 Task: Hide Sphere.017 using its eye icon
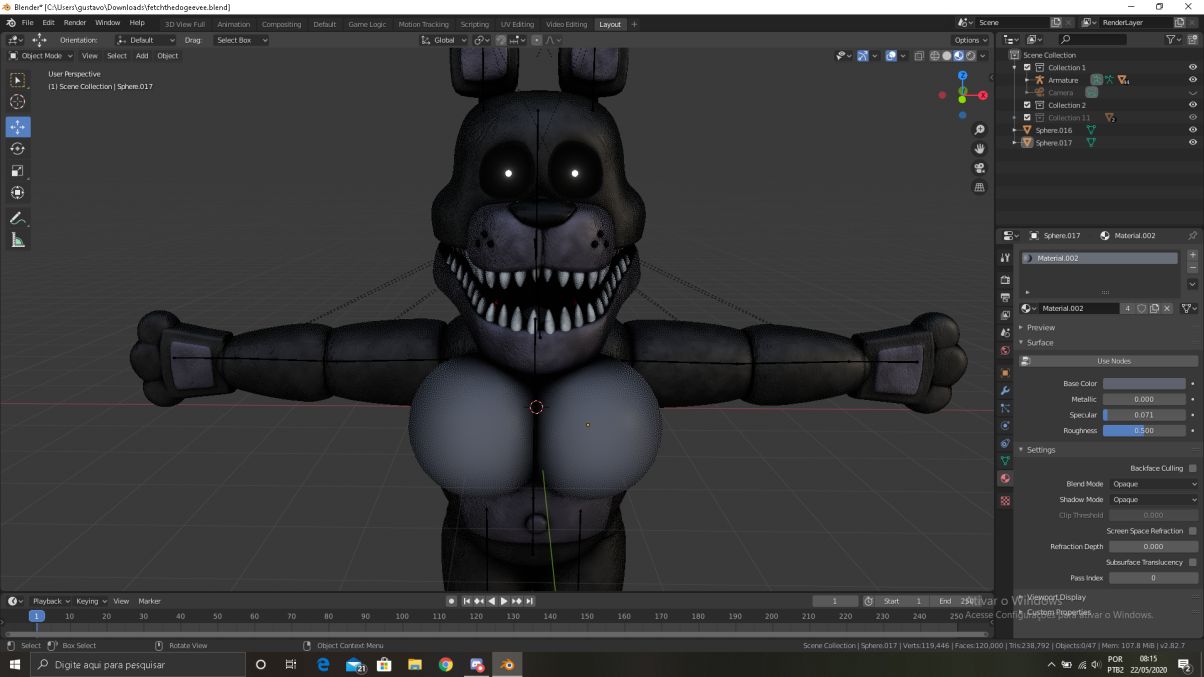point(1192,143)
